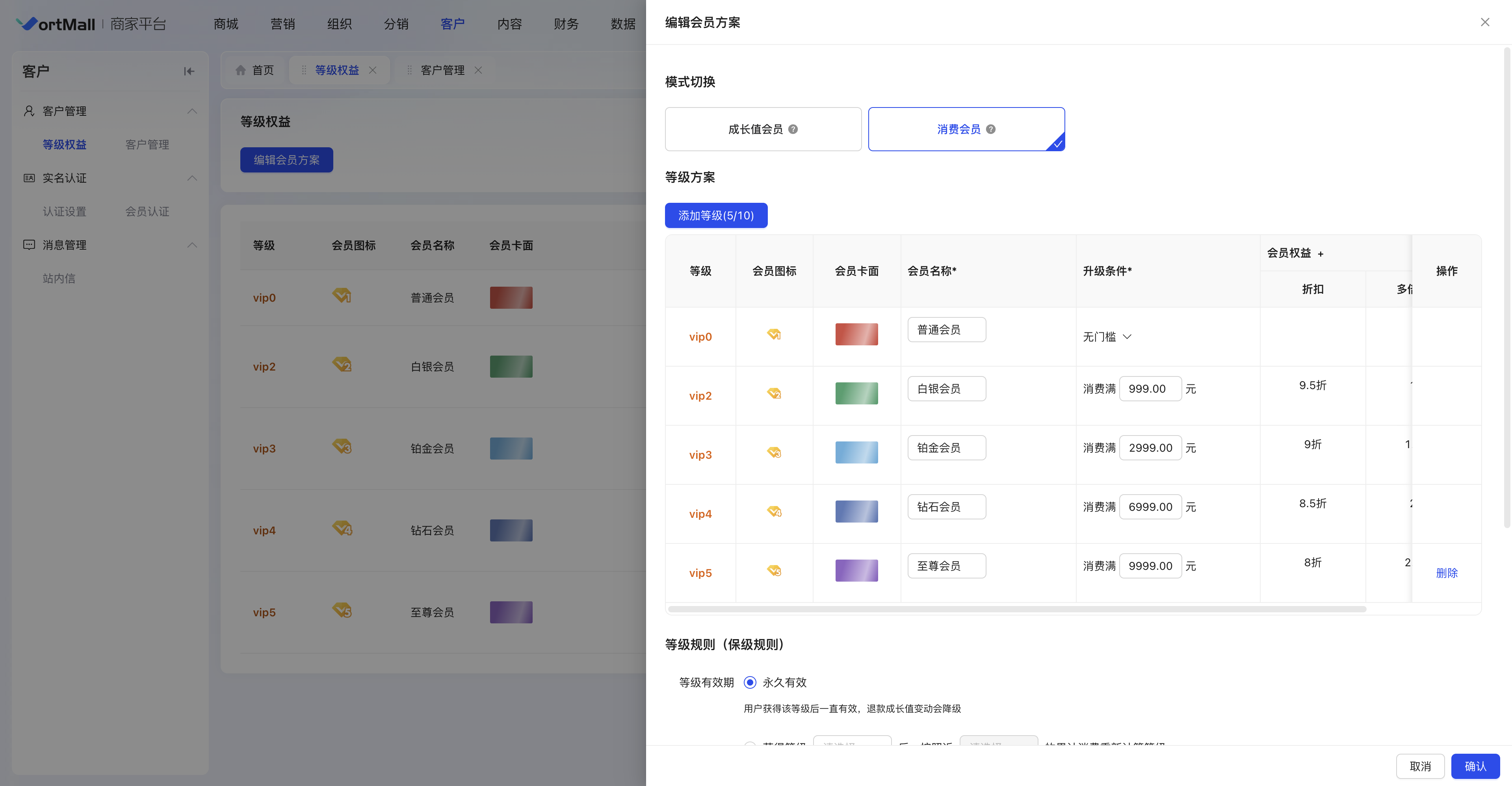
Task: Switch mode to 成长值会员
Action: tap(762, 129)
